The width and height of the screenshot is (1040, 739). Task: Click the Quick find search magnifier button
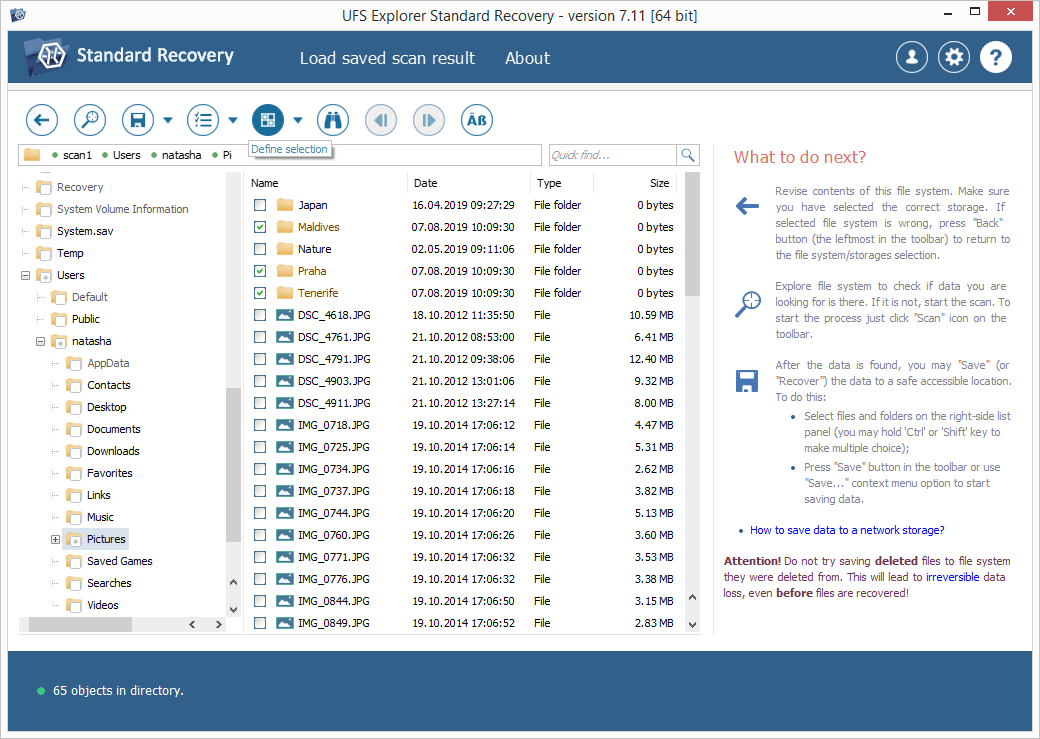tap(688, 155)
